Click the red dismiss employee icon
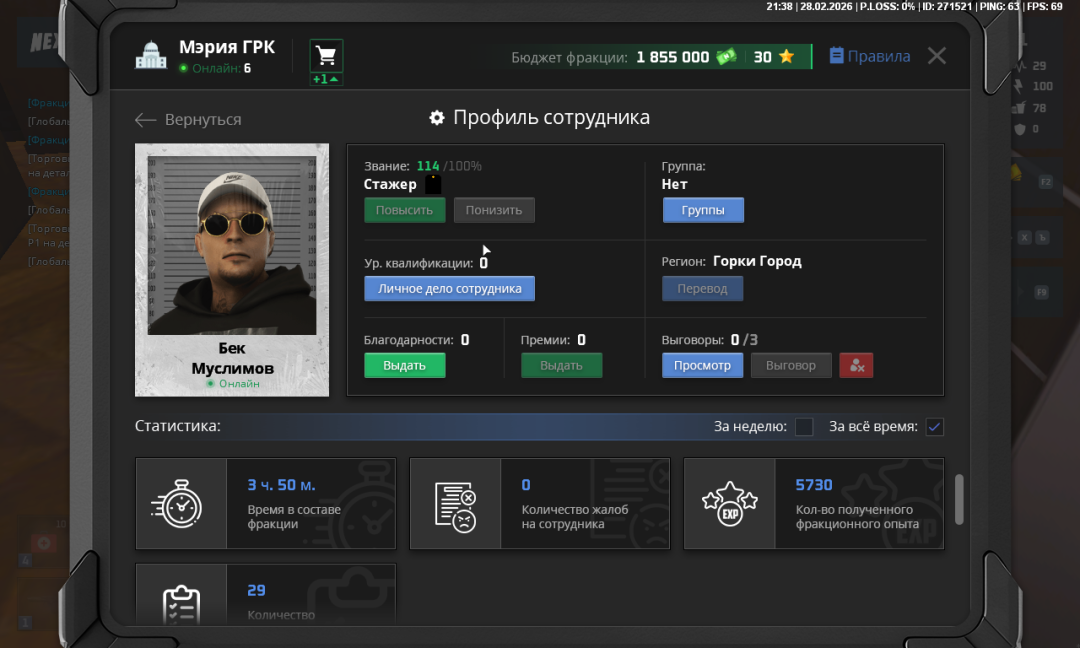The image size is (1080, 648). (x=856, y=366)
